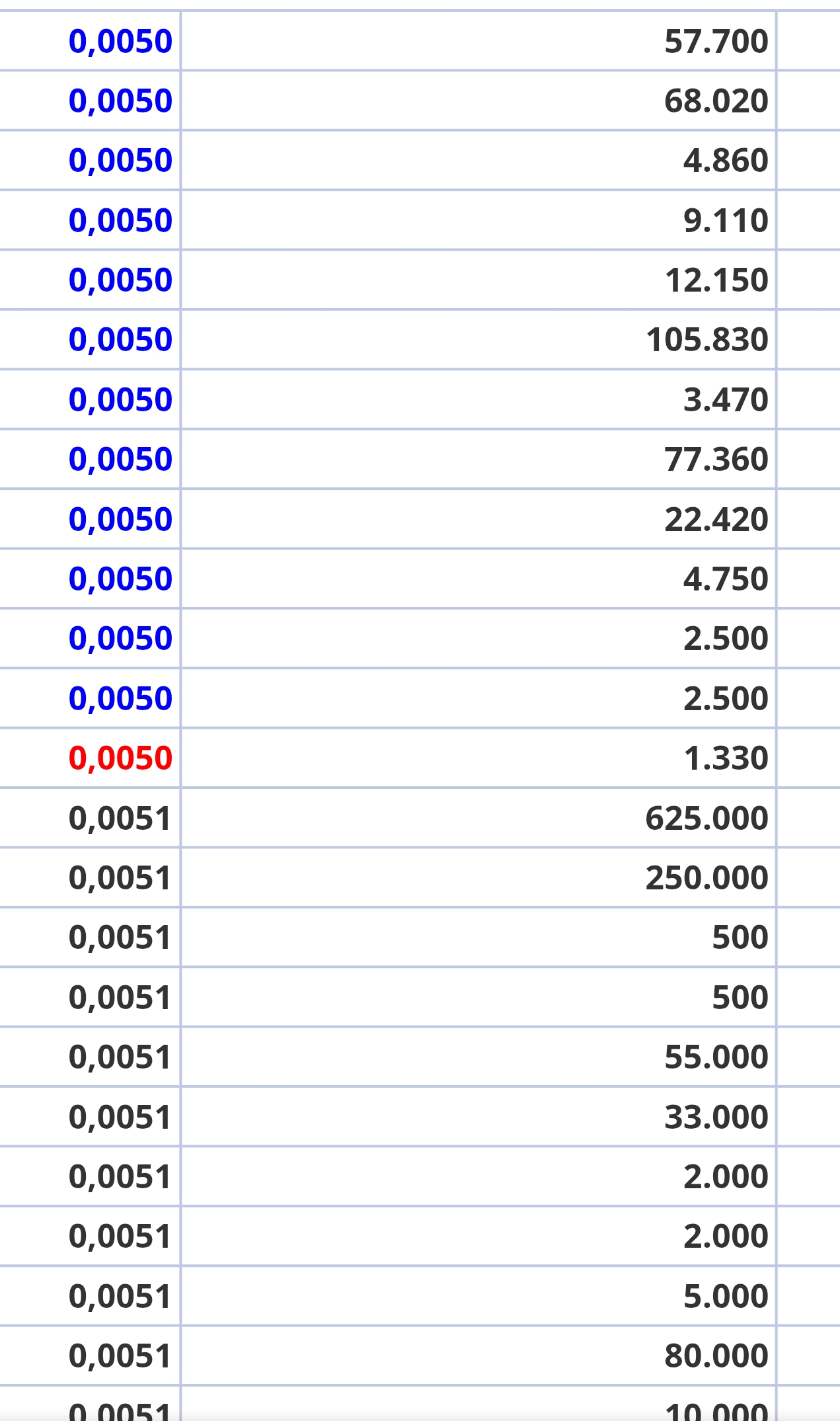Click the 33.000 volume cell
Screen dimensions: 840x1421
[716, 1117]
